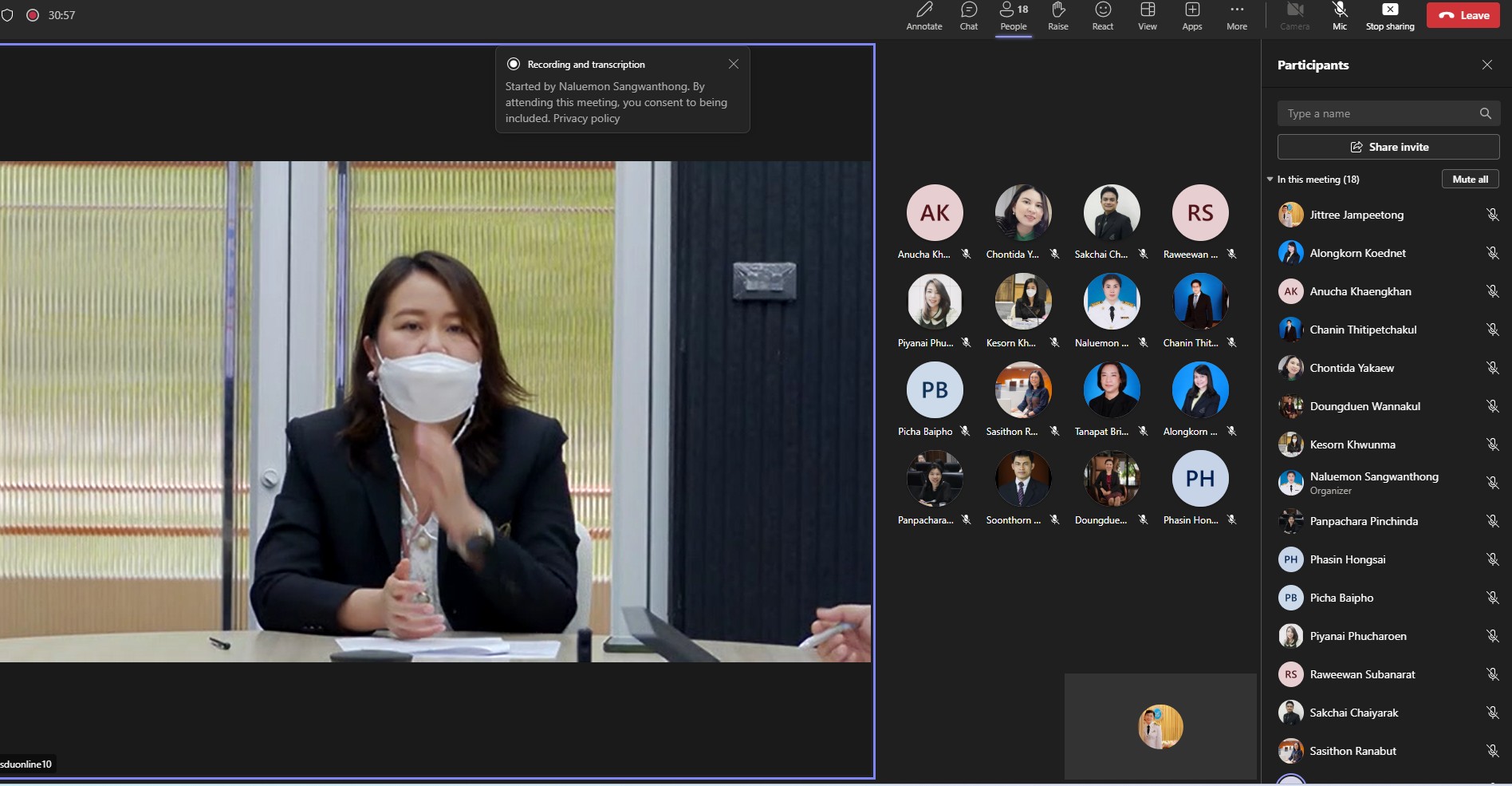Viewport: 1512px width, 786px height.
Task: Open the Annotate tool
Action: pyautogui.click(x=923, y=16)
